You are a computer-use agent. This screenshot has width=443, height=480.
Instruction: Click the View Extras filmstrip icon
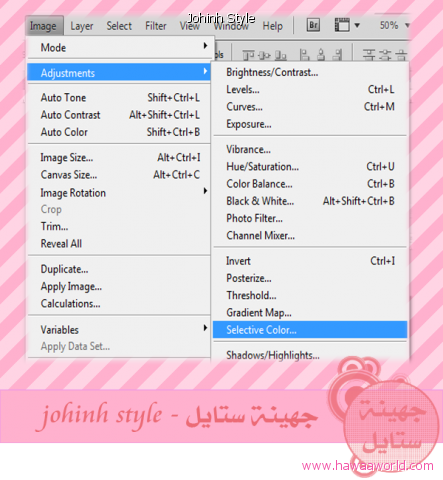click(342, 25)
